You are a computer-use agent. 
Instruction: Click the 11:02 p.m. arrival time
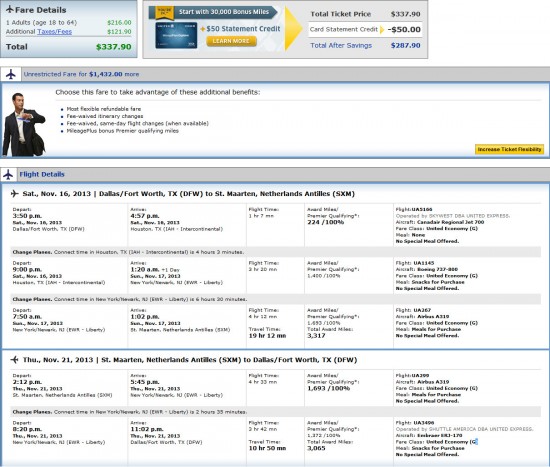pos(146,429)
